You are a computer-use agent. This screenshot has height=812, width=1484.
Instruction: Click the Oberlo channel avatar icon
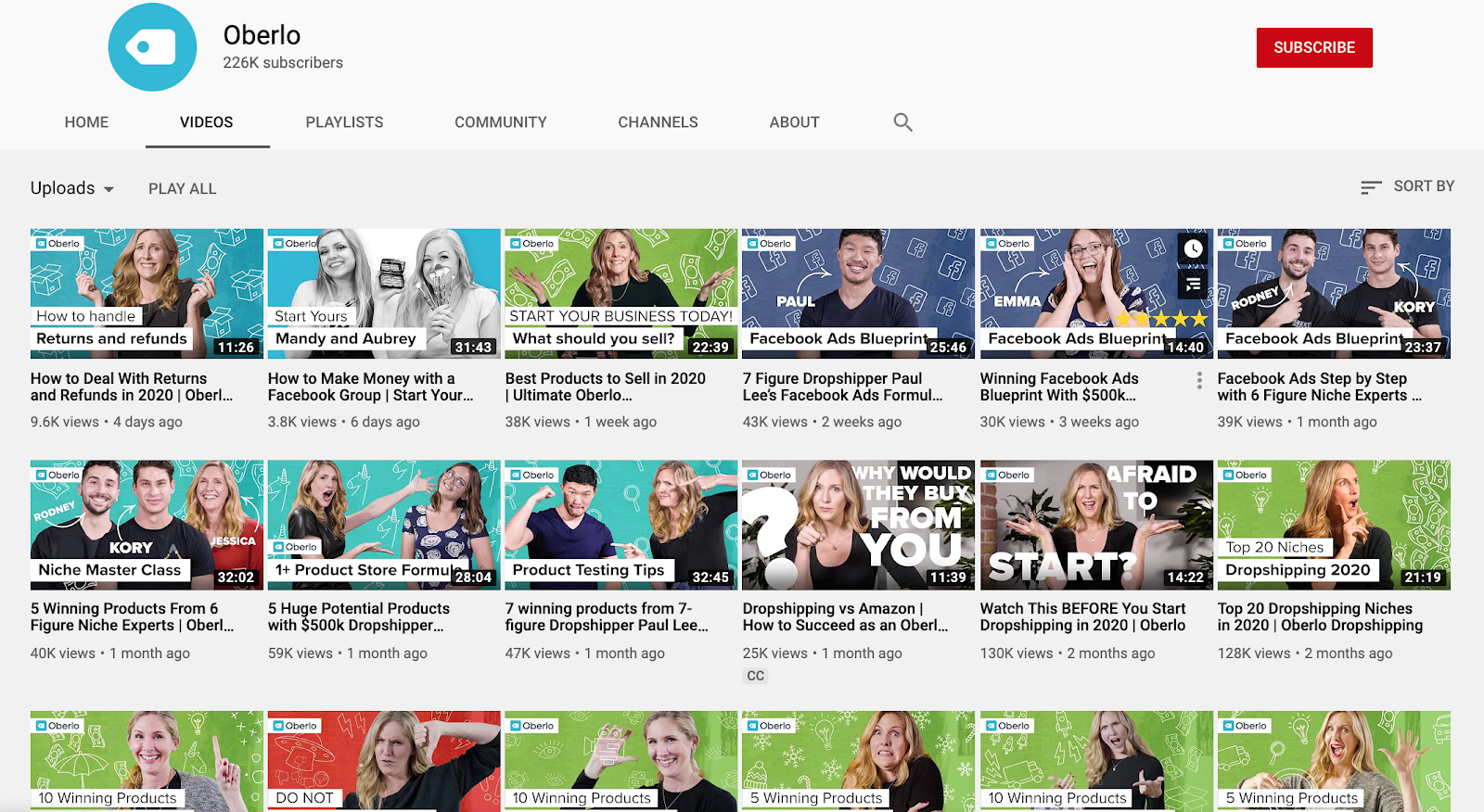coord(152,47)
